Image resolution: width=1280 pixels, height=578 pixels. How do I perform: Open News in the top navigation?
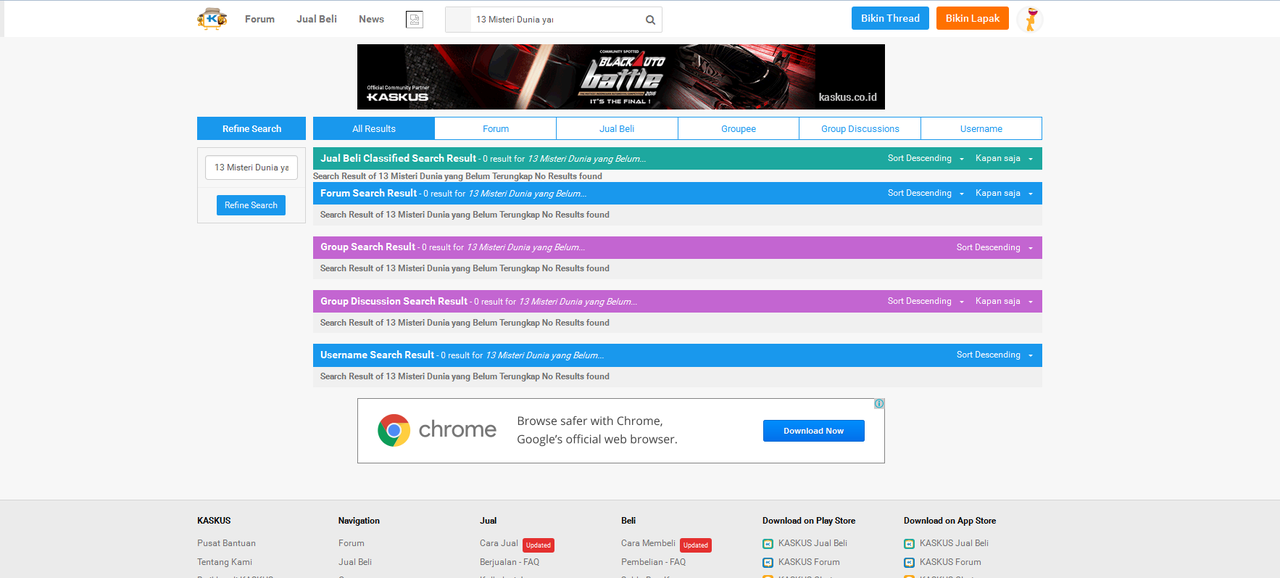(371, 19)
